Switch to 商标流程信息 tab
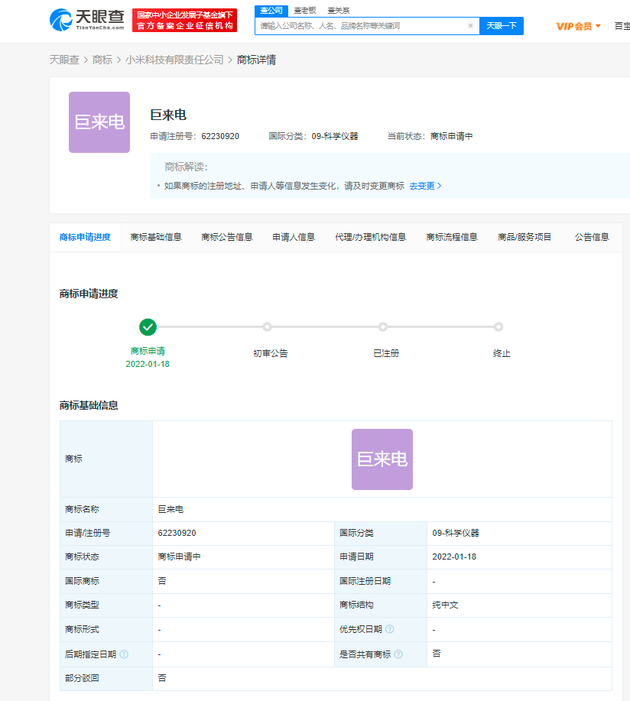 (452, 237)
